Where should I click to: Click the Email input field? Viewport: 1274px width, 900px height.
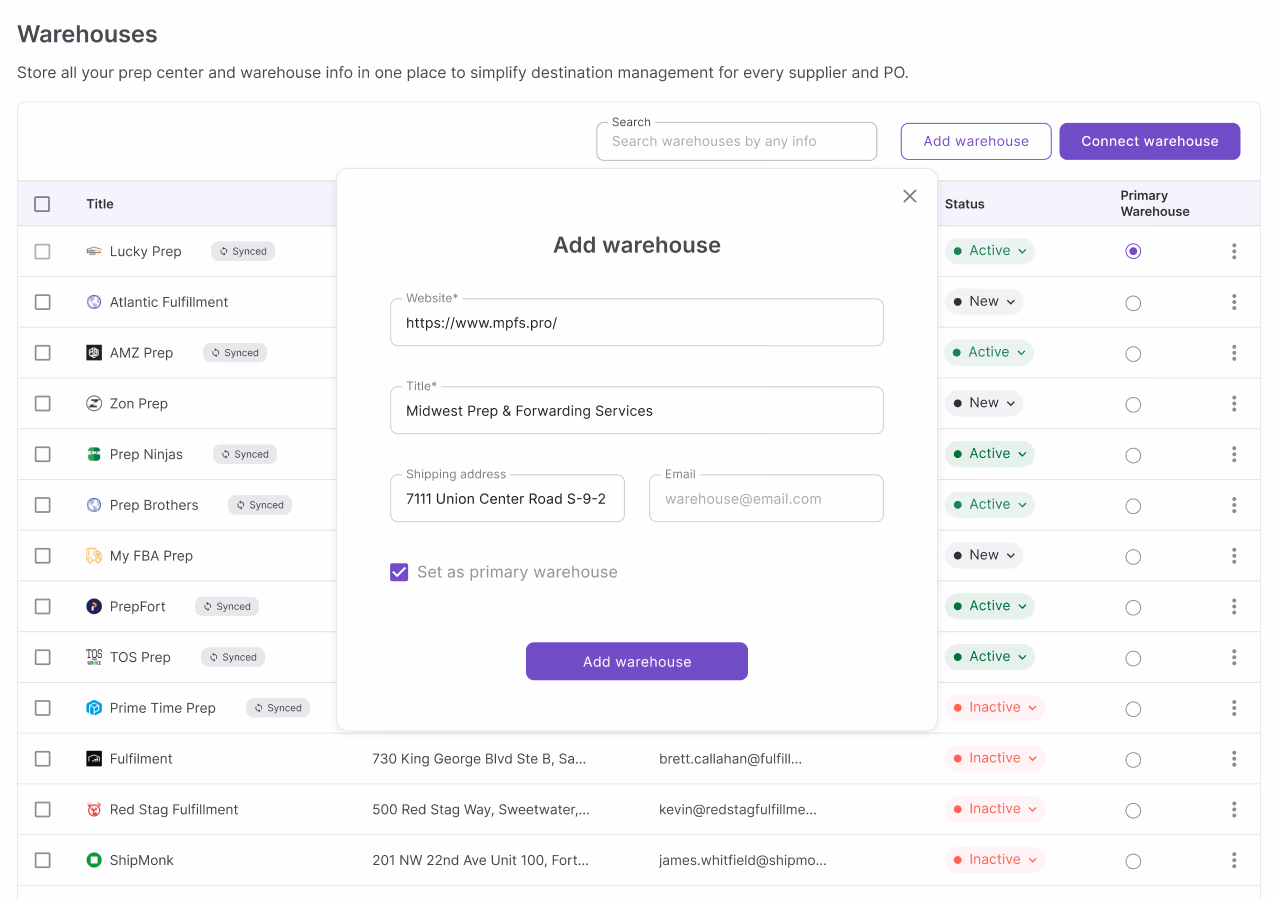tap(766, 499)
